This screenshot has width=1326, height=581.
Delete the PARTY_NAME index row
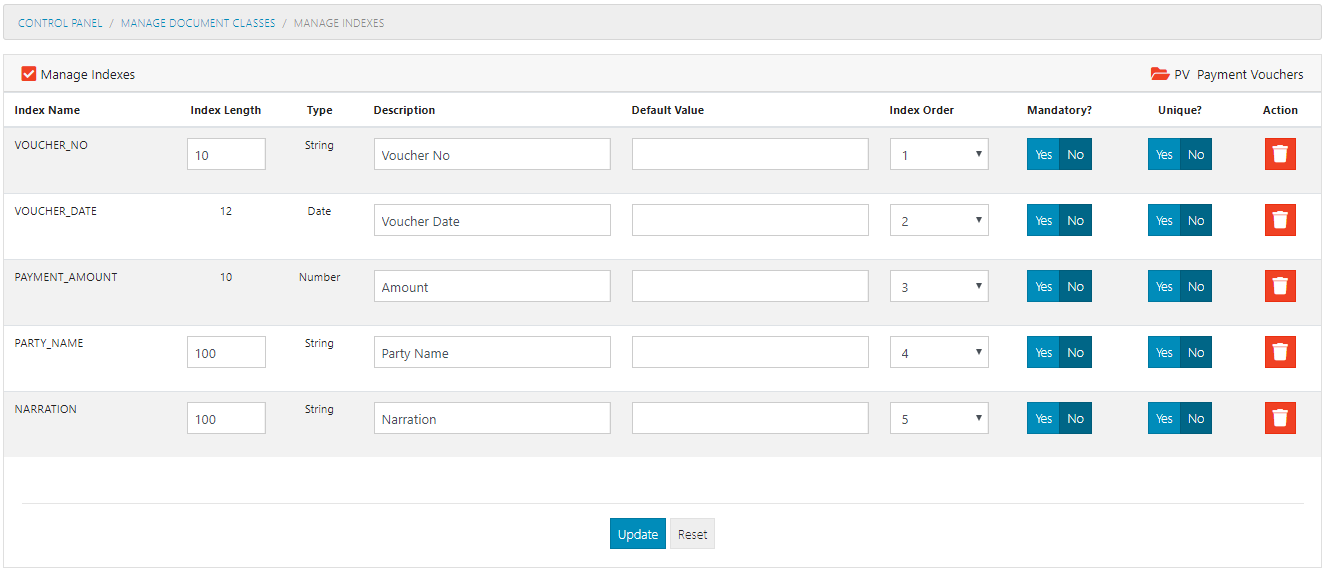(1280, 352)
